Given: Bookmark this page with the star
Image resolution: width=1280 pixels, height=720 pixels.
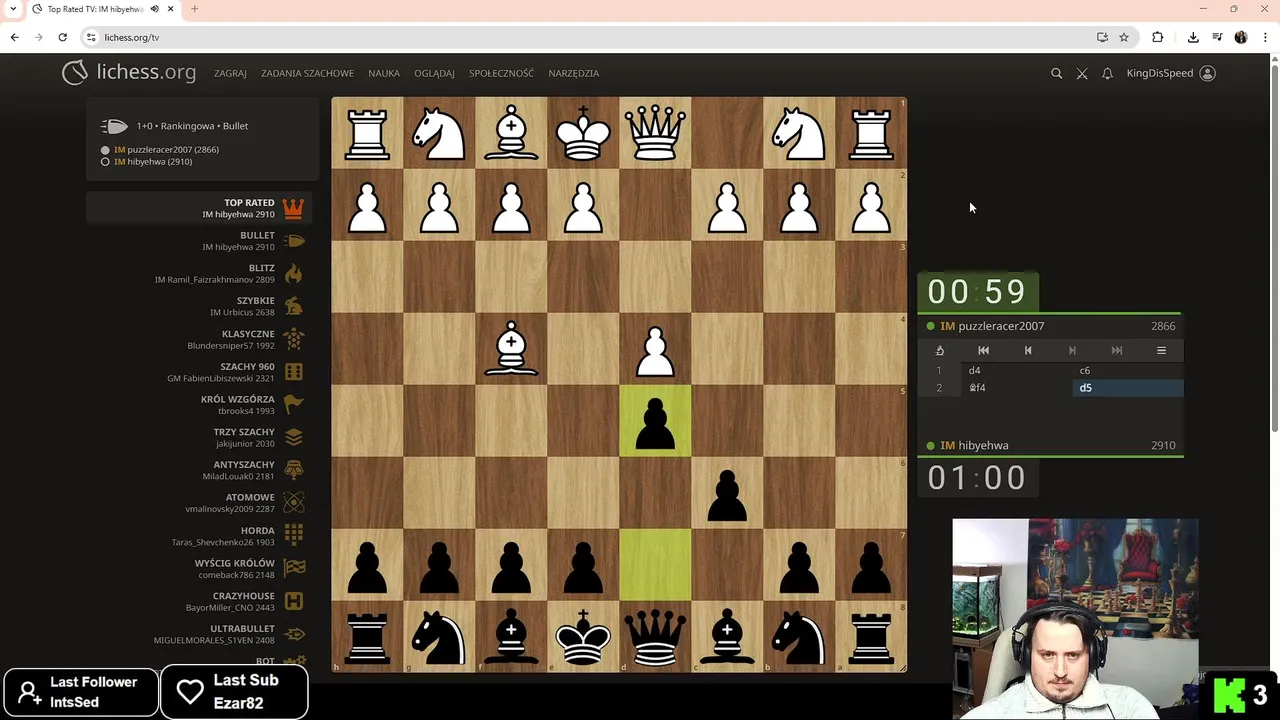Looking at the screenshot, I should coord(1124,37).
